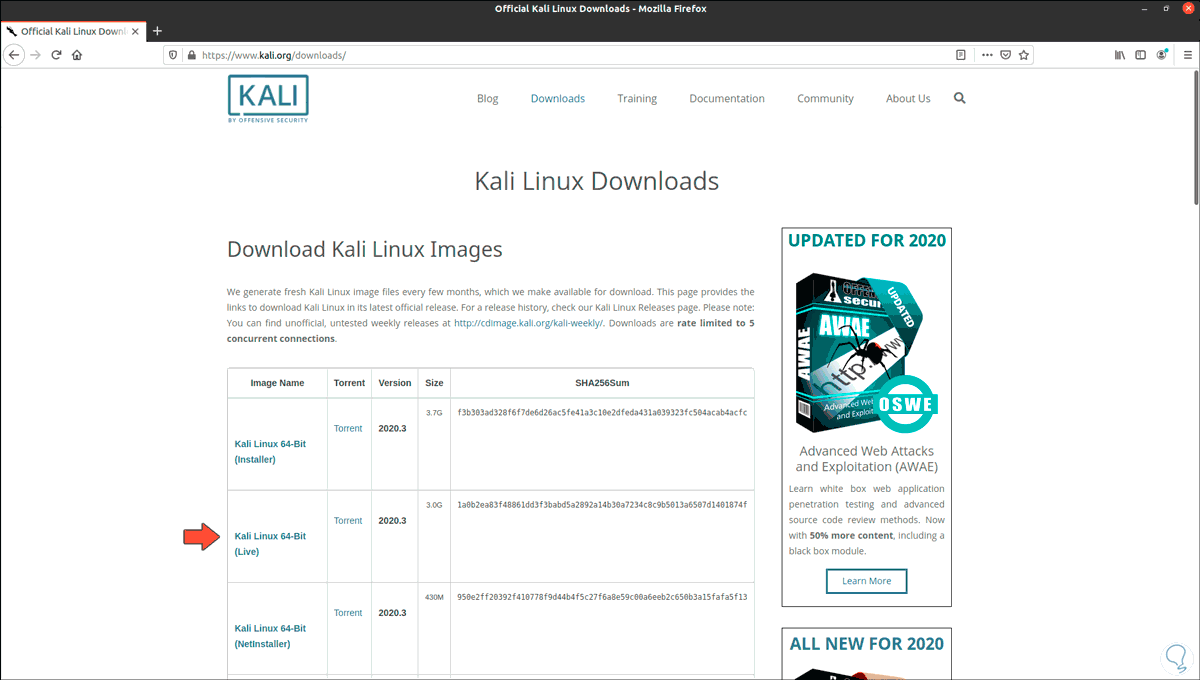Click Kali Linux 64-Bit (Installer) link

pos(270,451)
